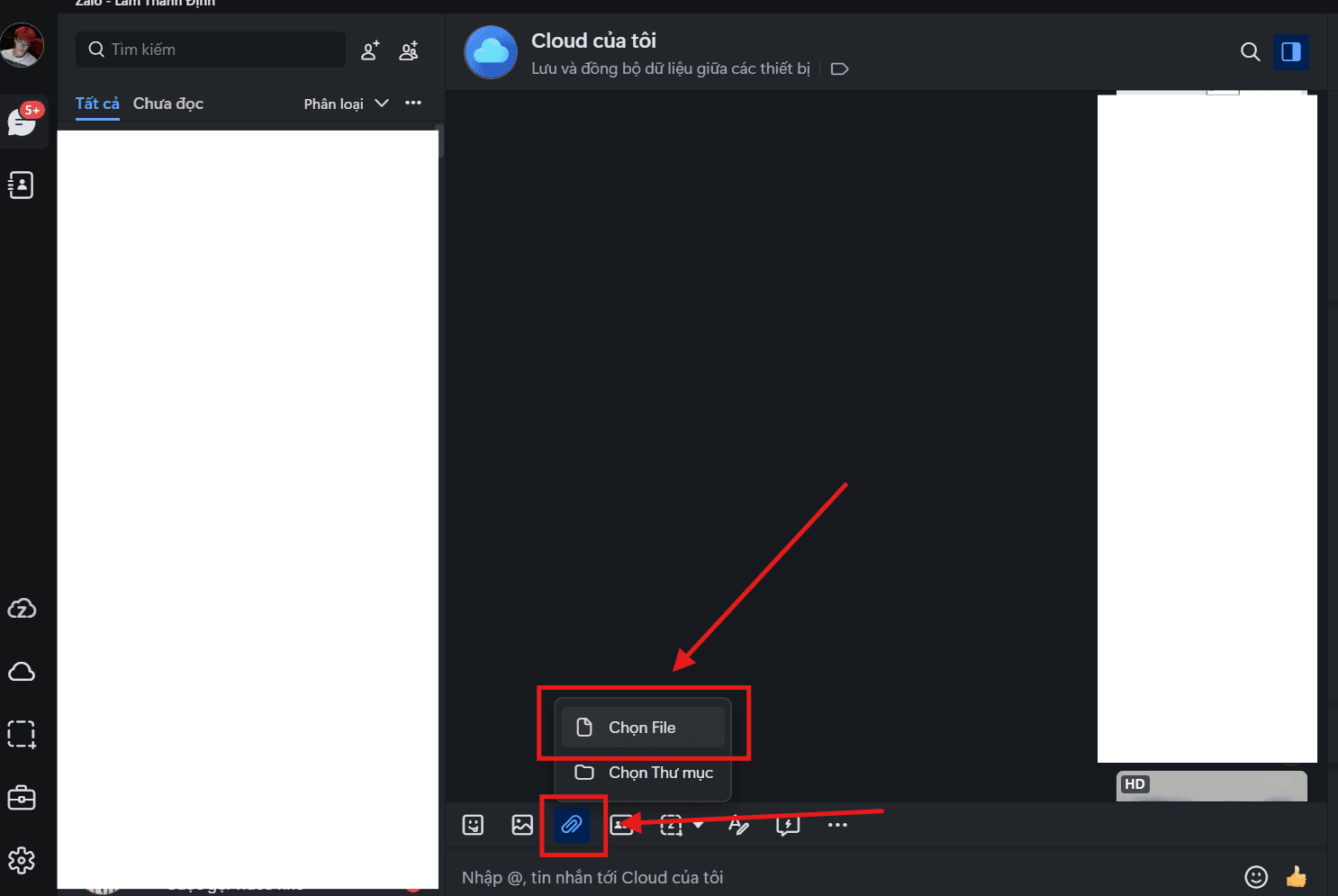
Task: Open the Utilities briefcase icon
Action: 21,798
